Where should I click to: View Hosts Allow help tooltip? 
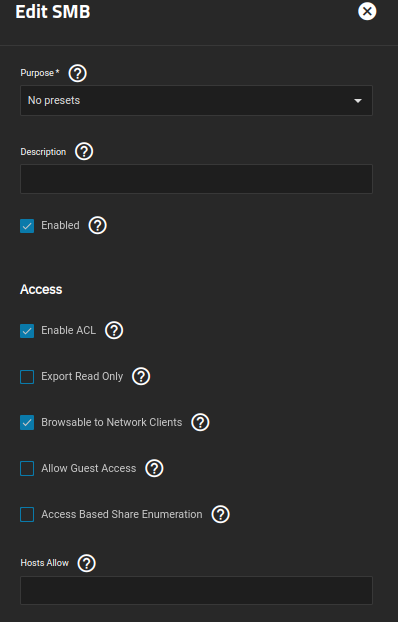point(87,563)
